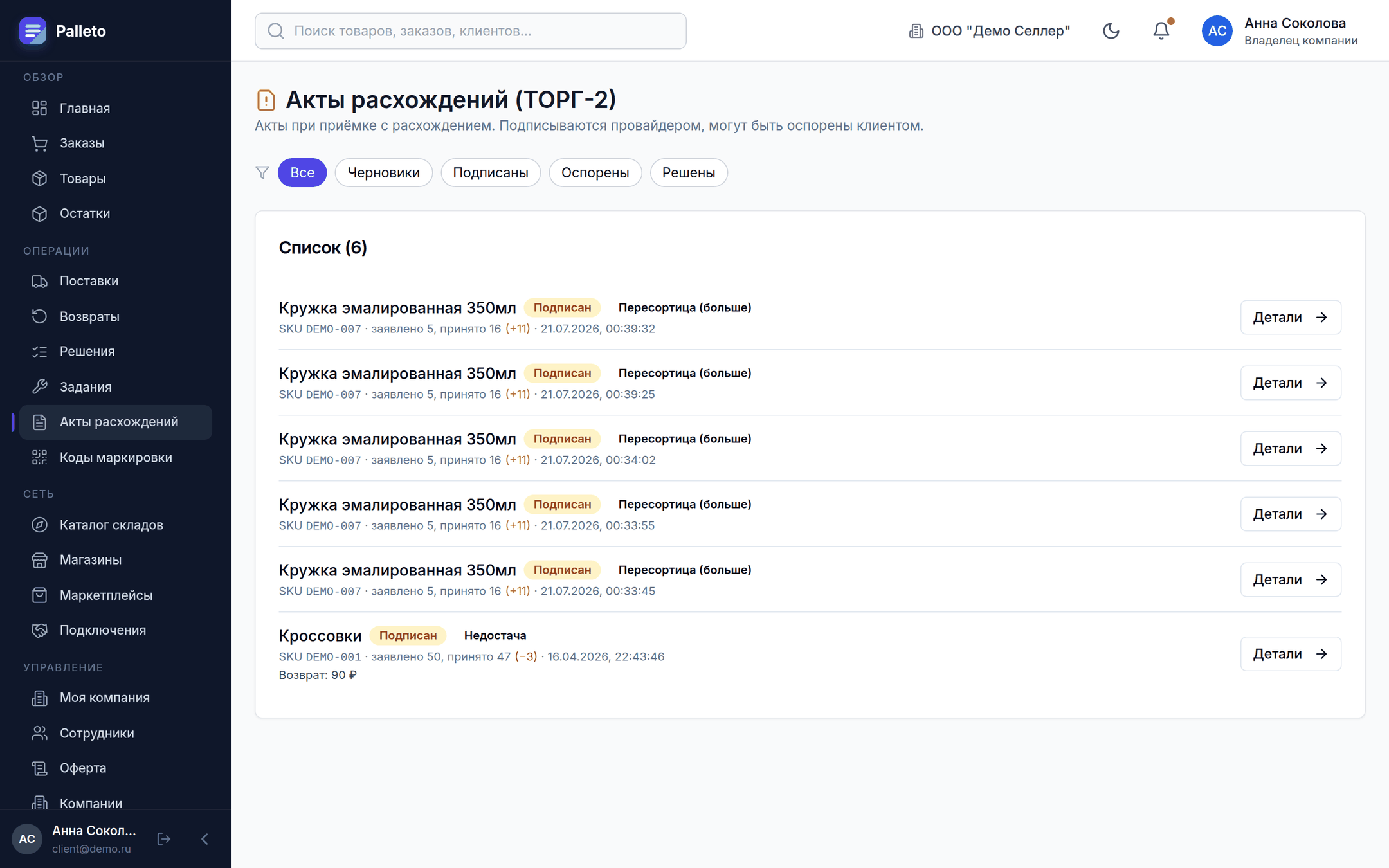
Task: Click the "Возврат: 90 ₽" text
Action: [318, 675]
